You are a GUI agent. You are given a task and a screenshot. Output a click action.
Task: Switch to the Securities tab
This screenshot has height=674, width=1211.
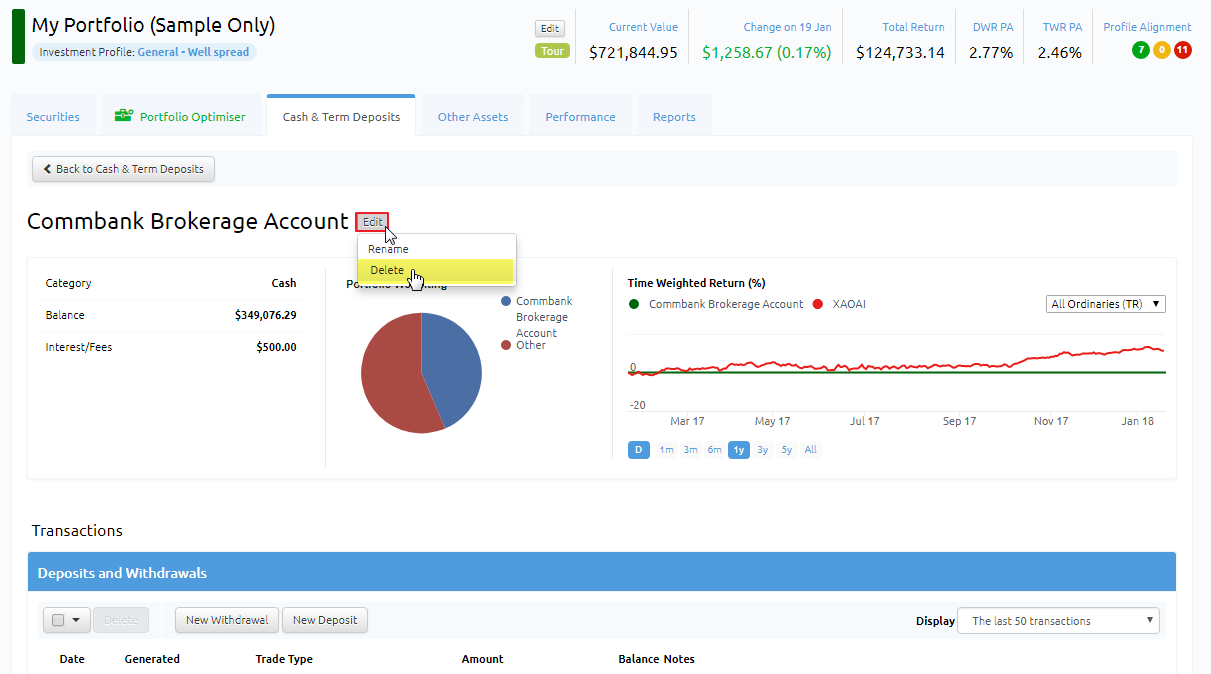[53, 117]
